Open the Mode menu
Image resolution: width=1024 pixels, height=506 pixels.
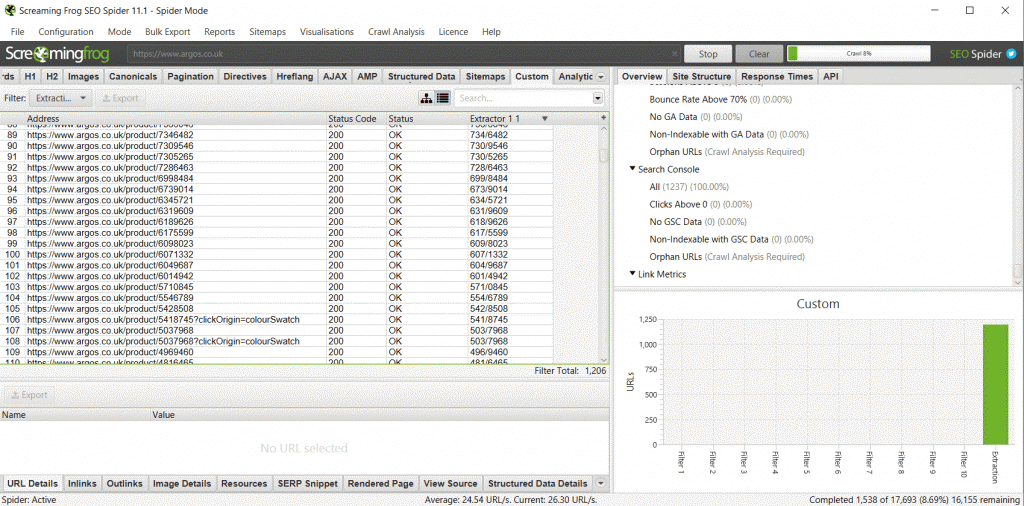pyautogui.click(x=120, y=31)
